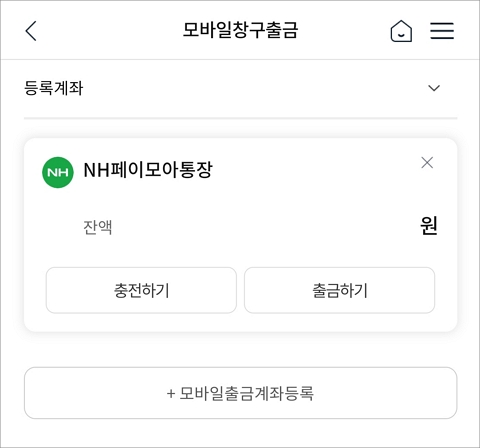Go back using the left arrow
The height and width of the screenshot is (448, 480).
31,31
